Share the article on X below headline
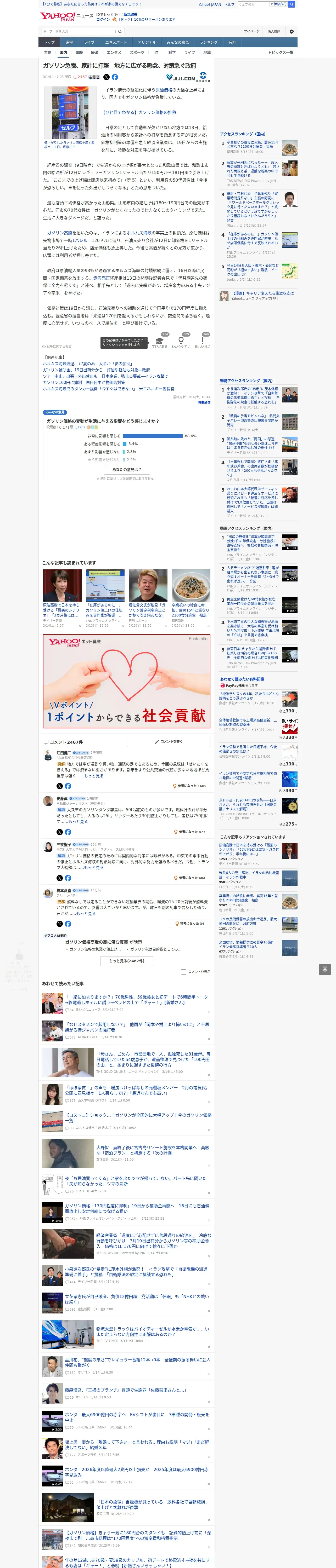Image resolution: width=336 pixels, height=1568 pixels. (x=106, y=77)
